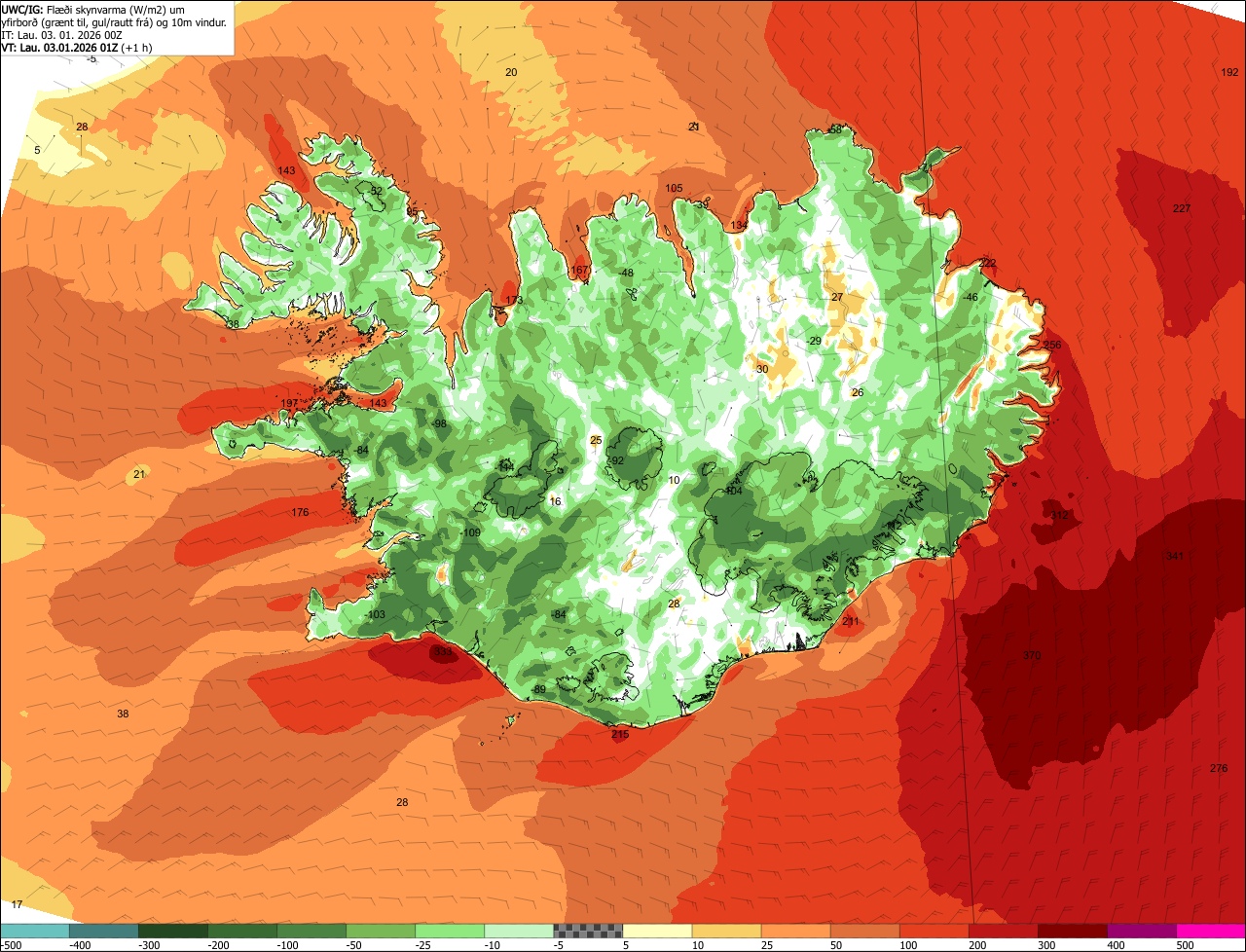Viewport: 1246px width, 952px height.
Task: Click the VT: Lau. 03.01.2026 01Z (+1 h) line
Action: pos(76,48)
